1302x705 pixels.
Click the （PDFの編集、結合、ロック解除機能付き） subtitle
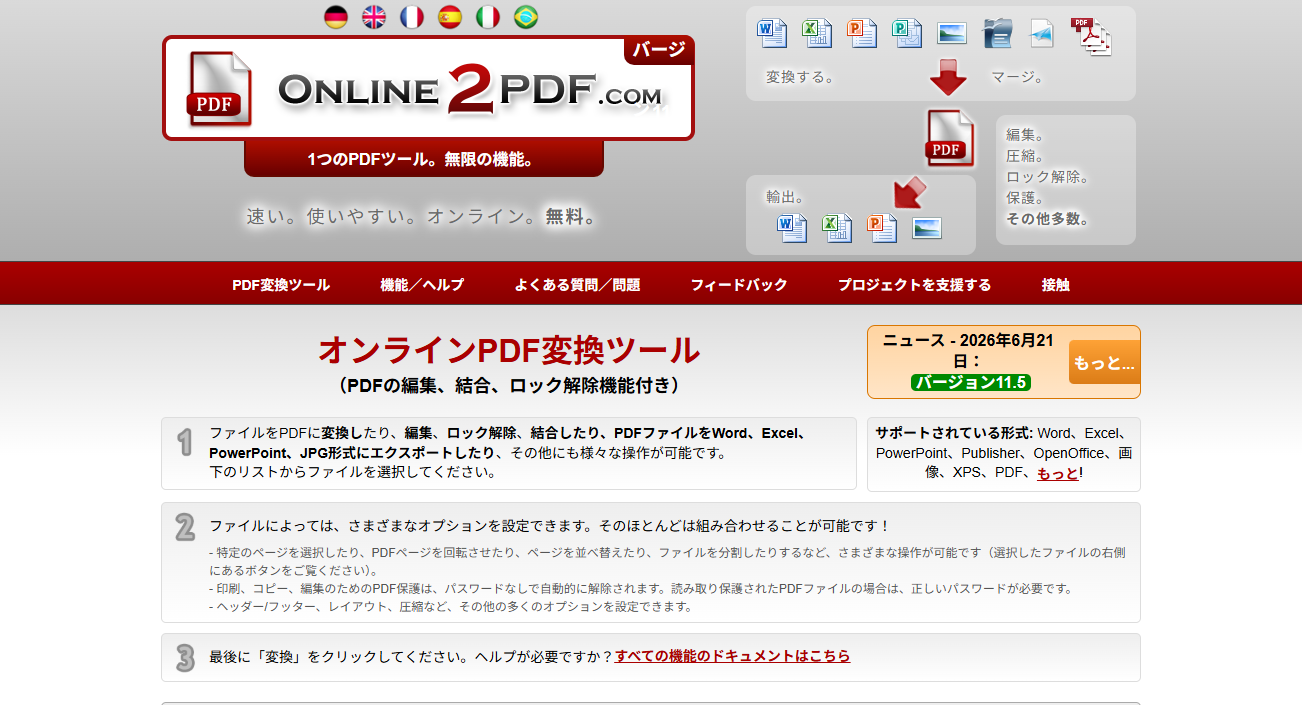click(509, 385)
